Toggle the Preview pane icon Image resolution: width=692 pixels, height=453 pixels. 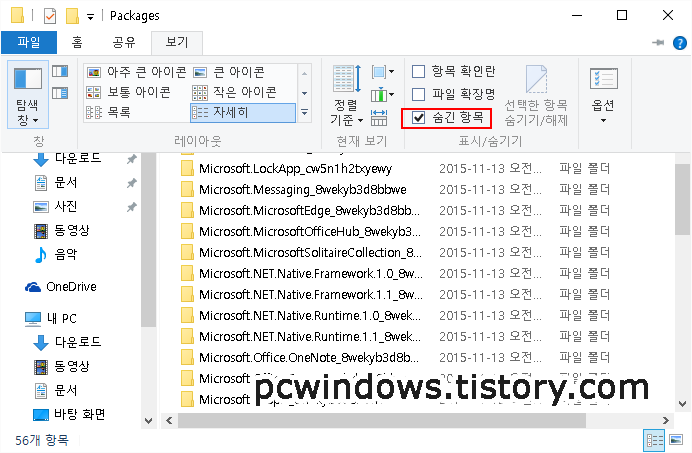click(x=60, y=71)
